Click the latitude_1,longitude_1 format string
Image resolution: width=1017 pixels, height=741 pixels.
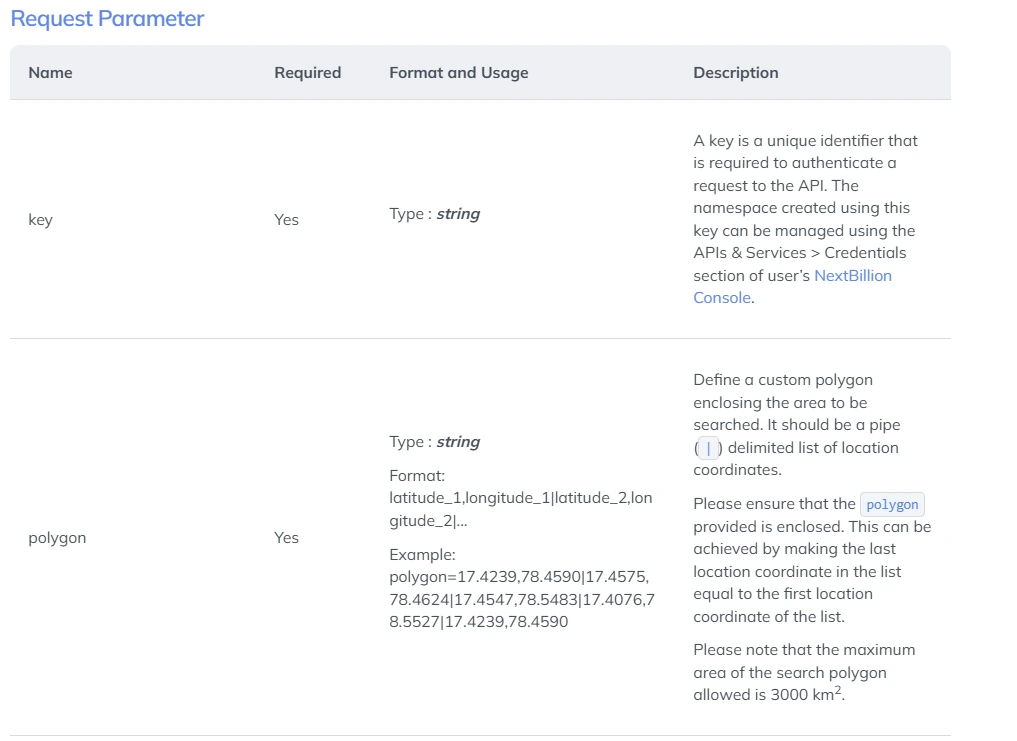coord(521,509)
